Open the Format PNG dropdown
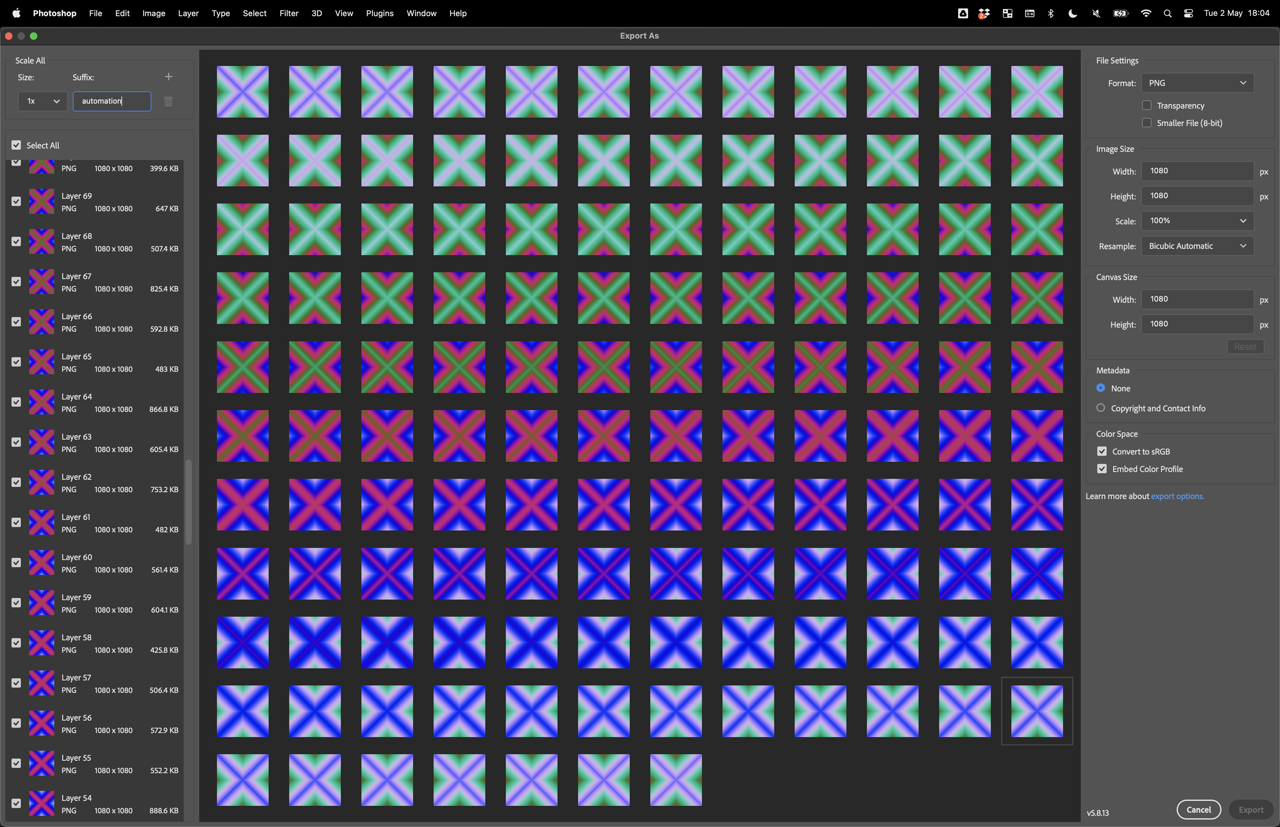This screenshot has width=1280, height=827. (1197, 83)
